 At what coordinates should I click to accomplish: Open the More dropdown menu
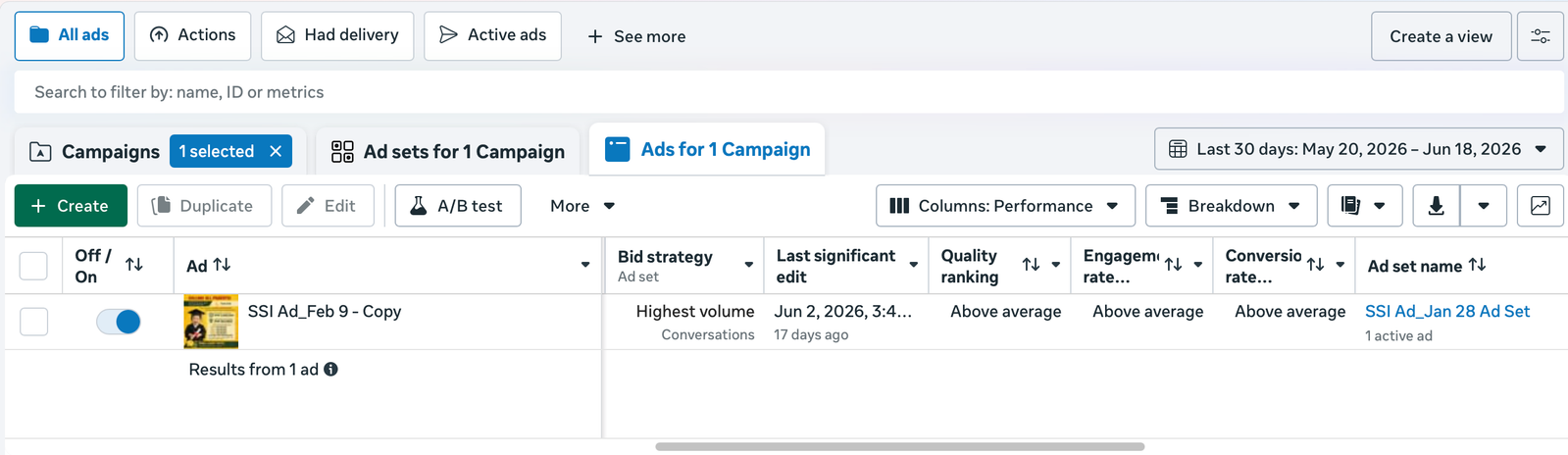click(582, 206)
